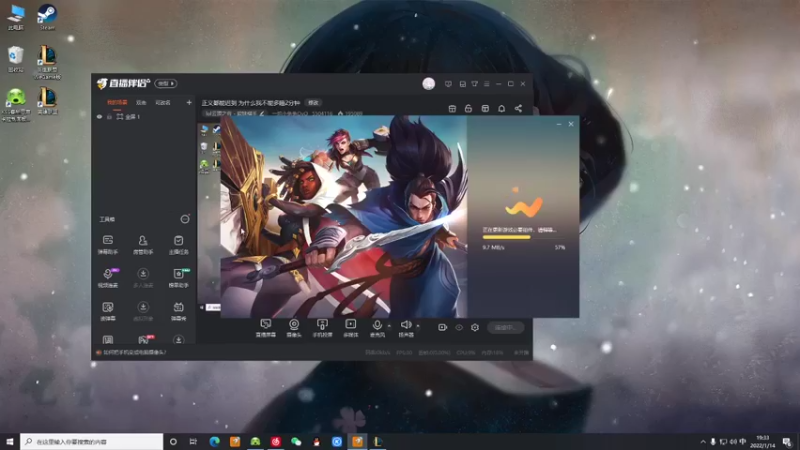
Task: Toggle preview eye icon in bottom bar
Action: coord(459,328)
